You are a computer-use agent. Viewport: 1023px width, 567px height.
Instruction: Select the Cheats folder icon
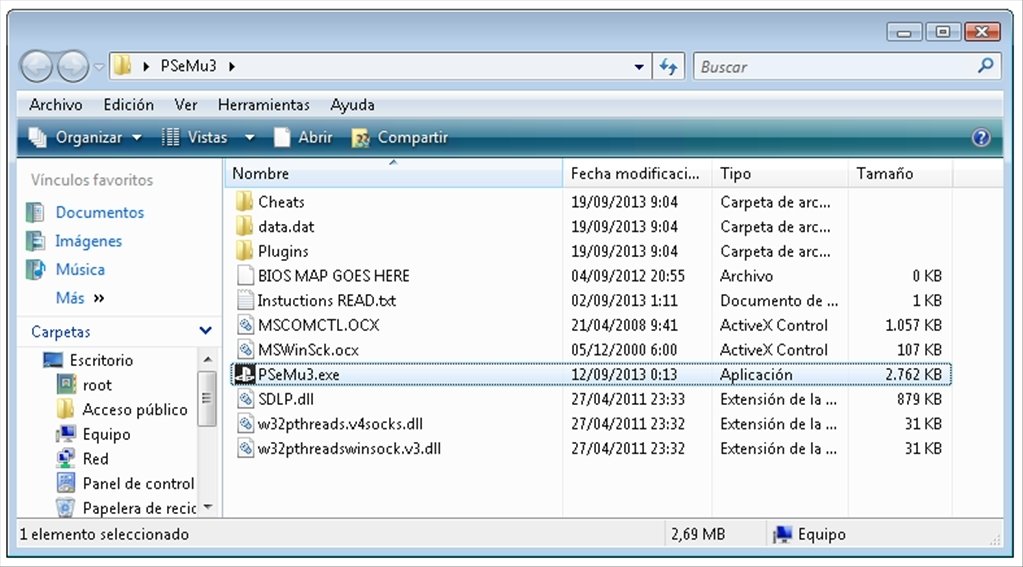[245, 202]
